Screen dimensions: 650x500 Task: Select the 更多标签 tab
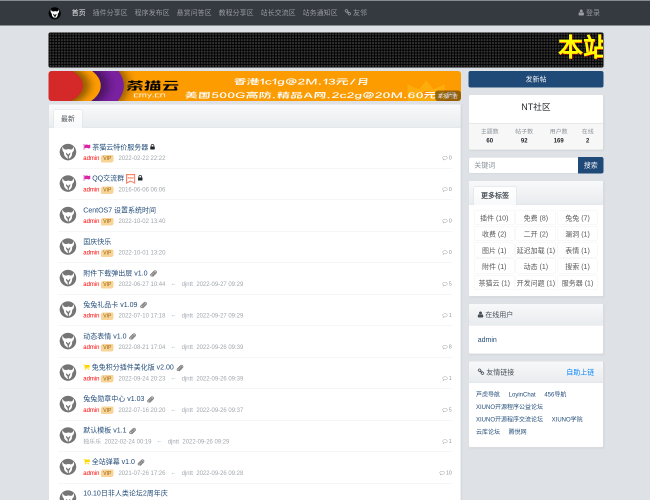point(494,196)
